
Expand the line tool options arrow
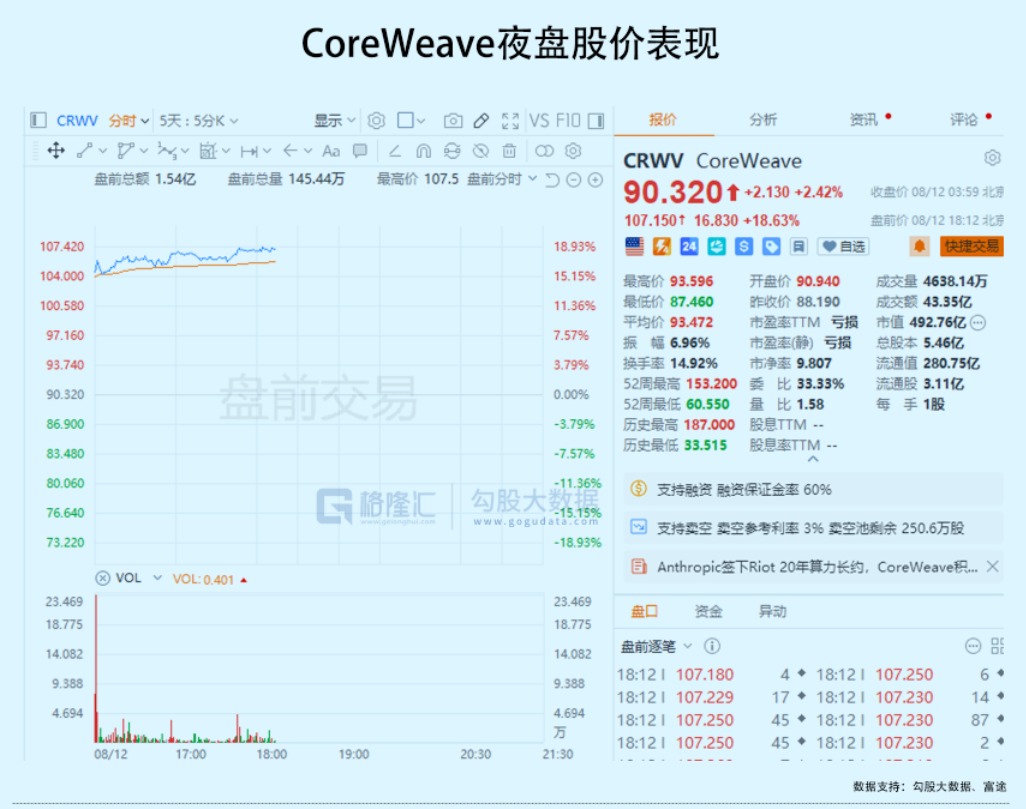(x=103, y=151)
